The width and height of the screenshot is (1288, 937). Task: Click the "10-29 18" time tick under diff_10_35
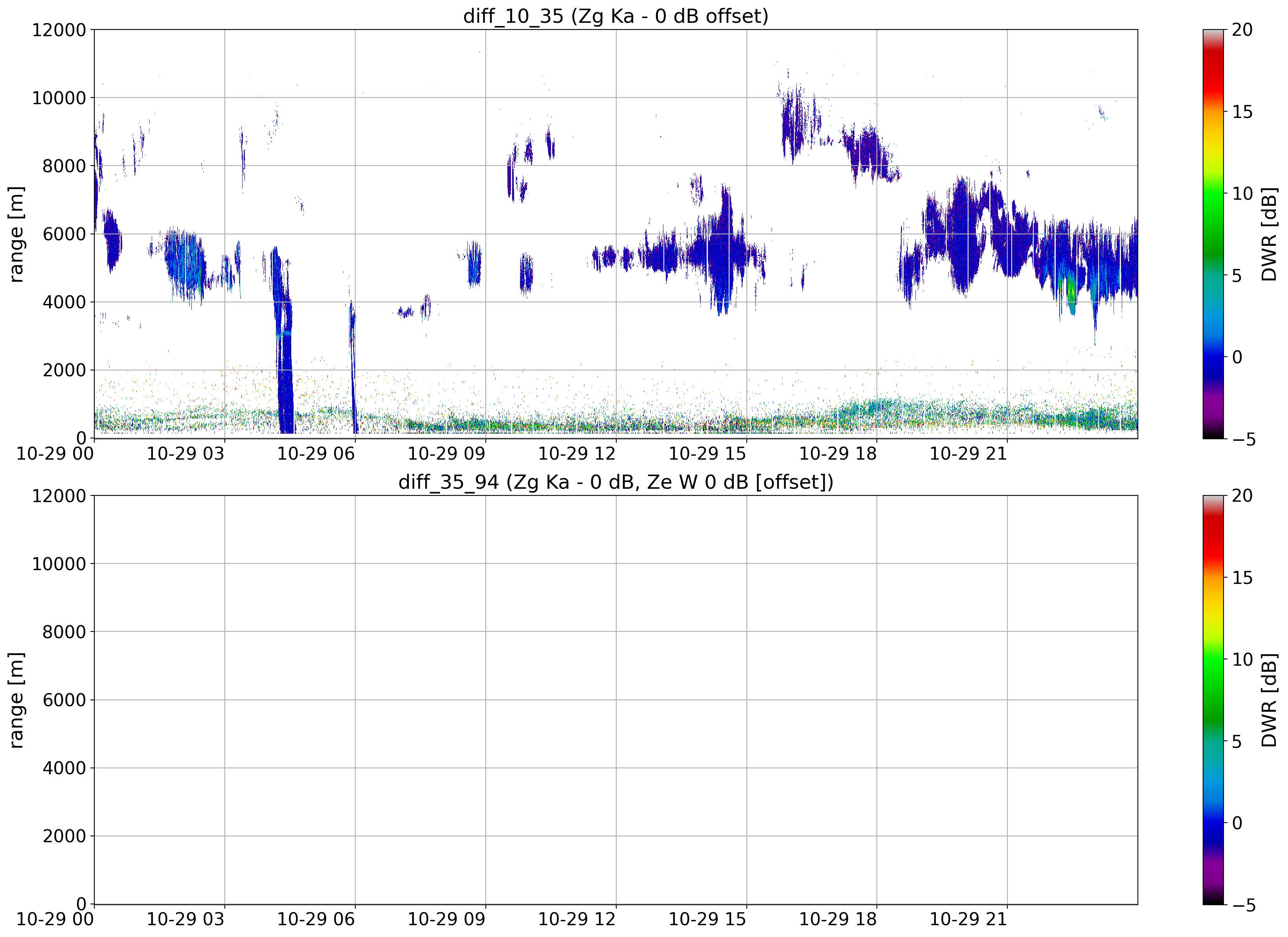(838, 453)
